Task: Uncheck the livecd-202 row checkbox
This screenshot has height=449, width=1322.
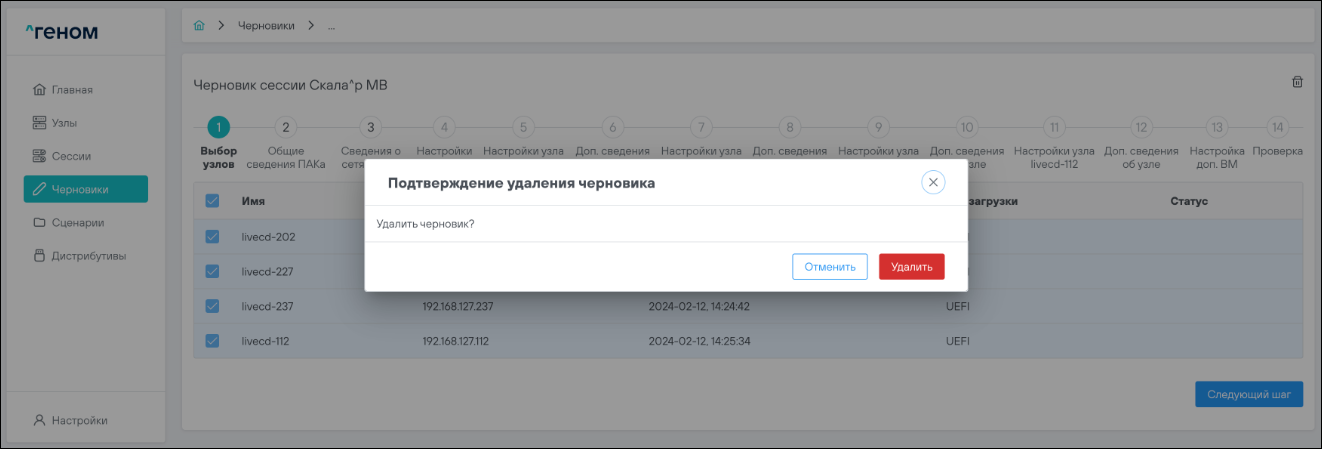Action: (212, 237)
